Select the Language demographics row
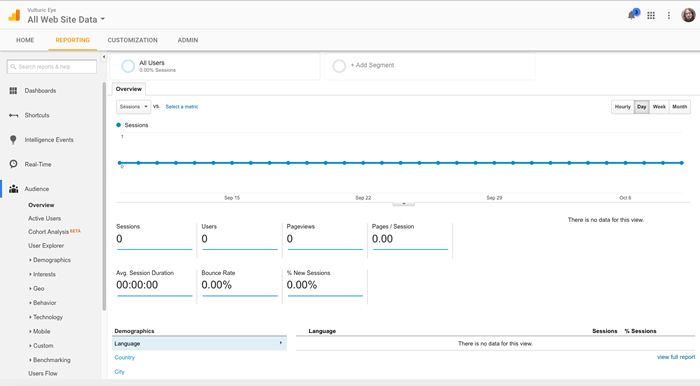The image size is (700, 386). pos(199,344)
